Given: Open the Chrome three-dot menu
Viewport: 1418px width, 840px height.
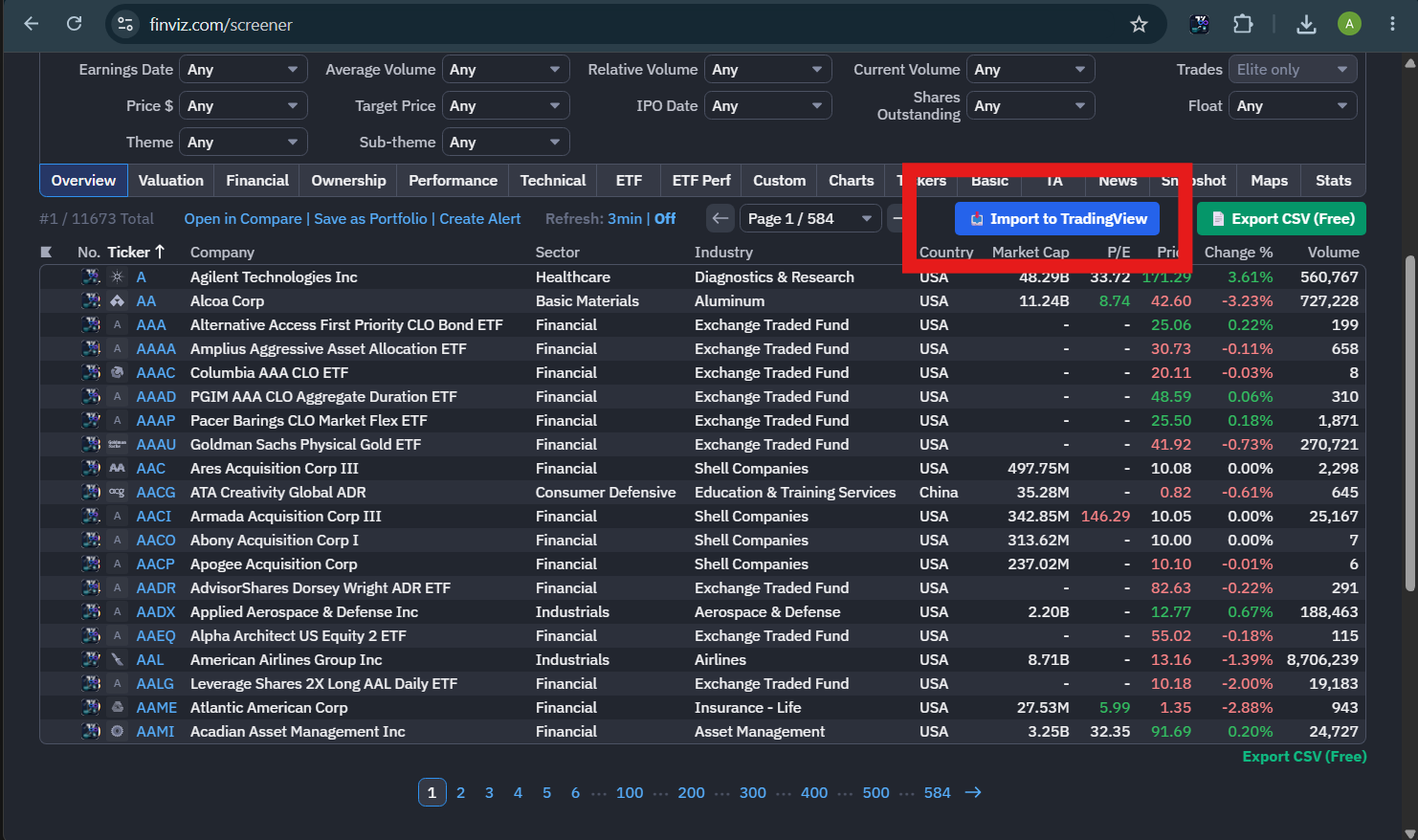Looking at the screenshot, I should click(x=1392, y=24).
